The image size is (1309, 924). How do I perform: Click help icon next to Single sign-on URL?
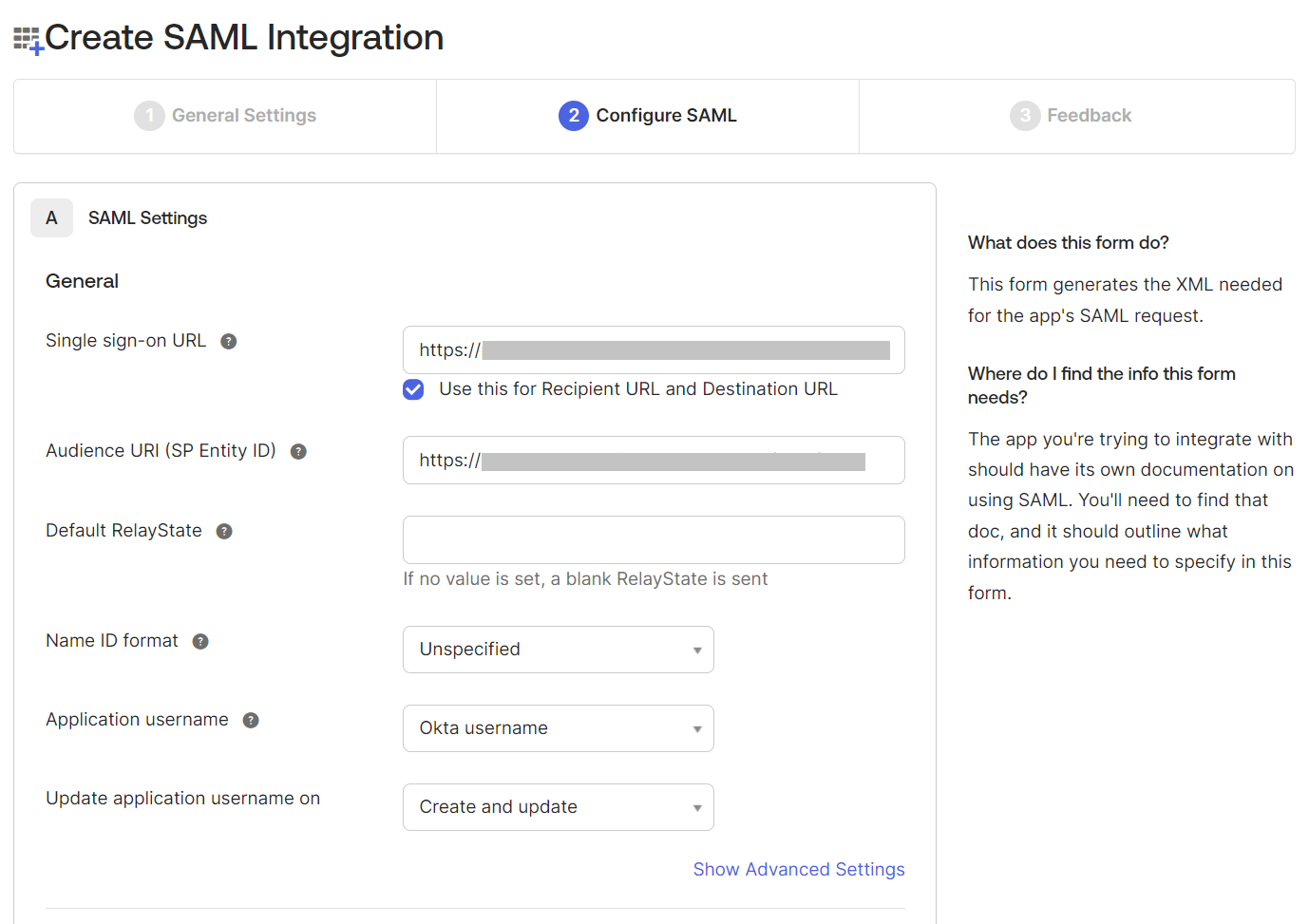[228, 341]
